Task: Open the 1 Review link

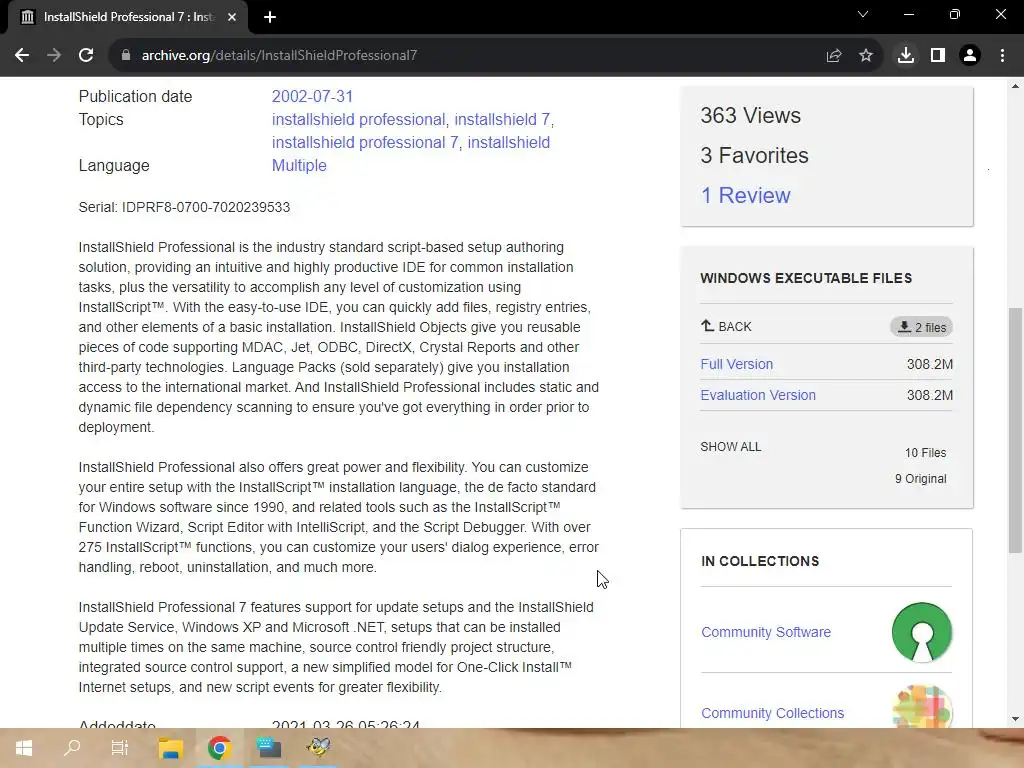Action: pos(745,195)
